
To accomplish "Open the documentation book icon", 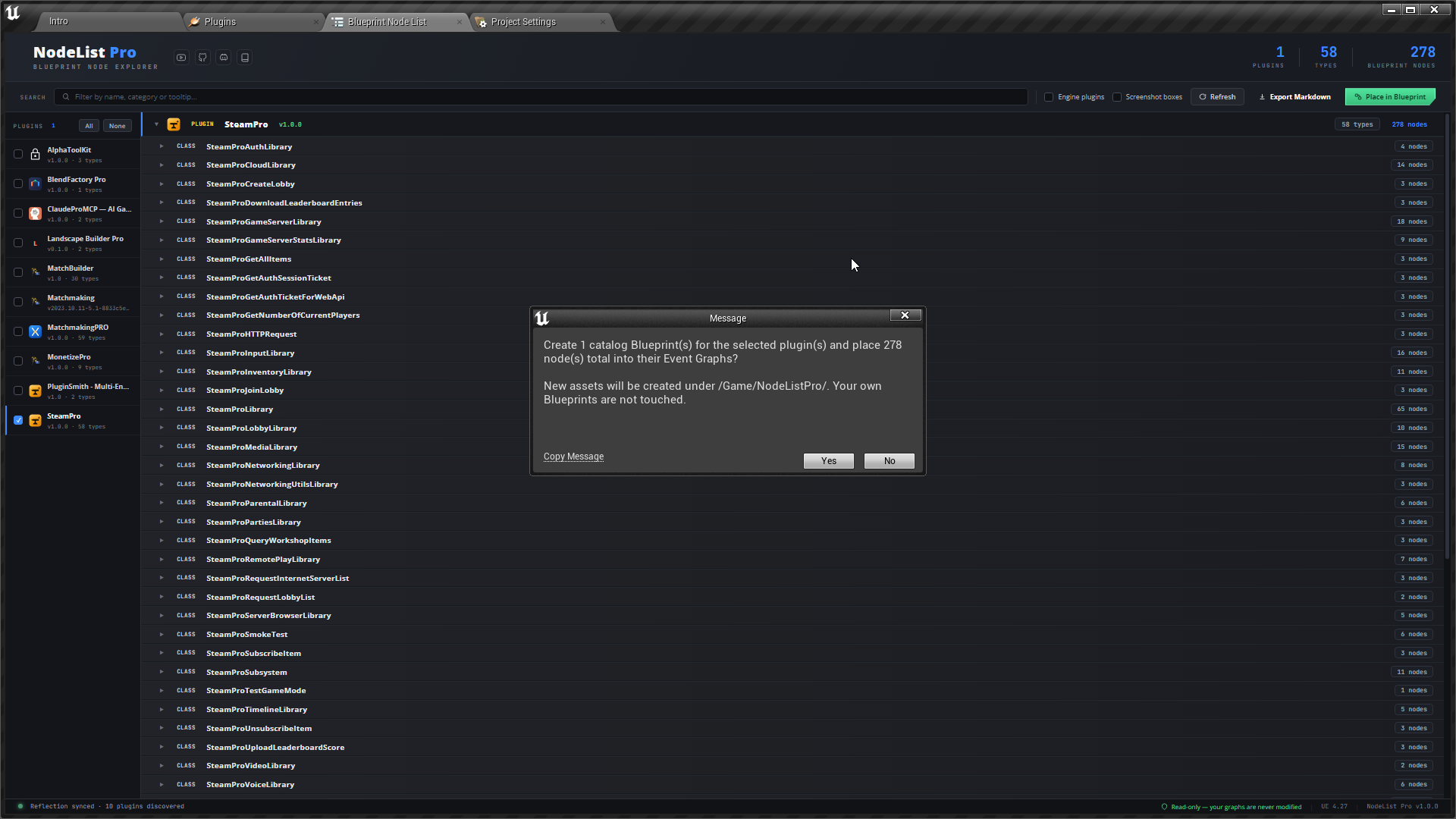I will (245, 58).
